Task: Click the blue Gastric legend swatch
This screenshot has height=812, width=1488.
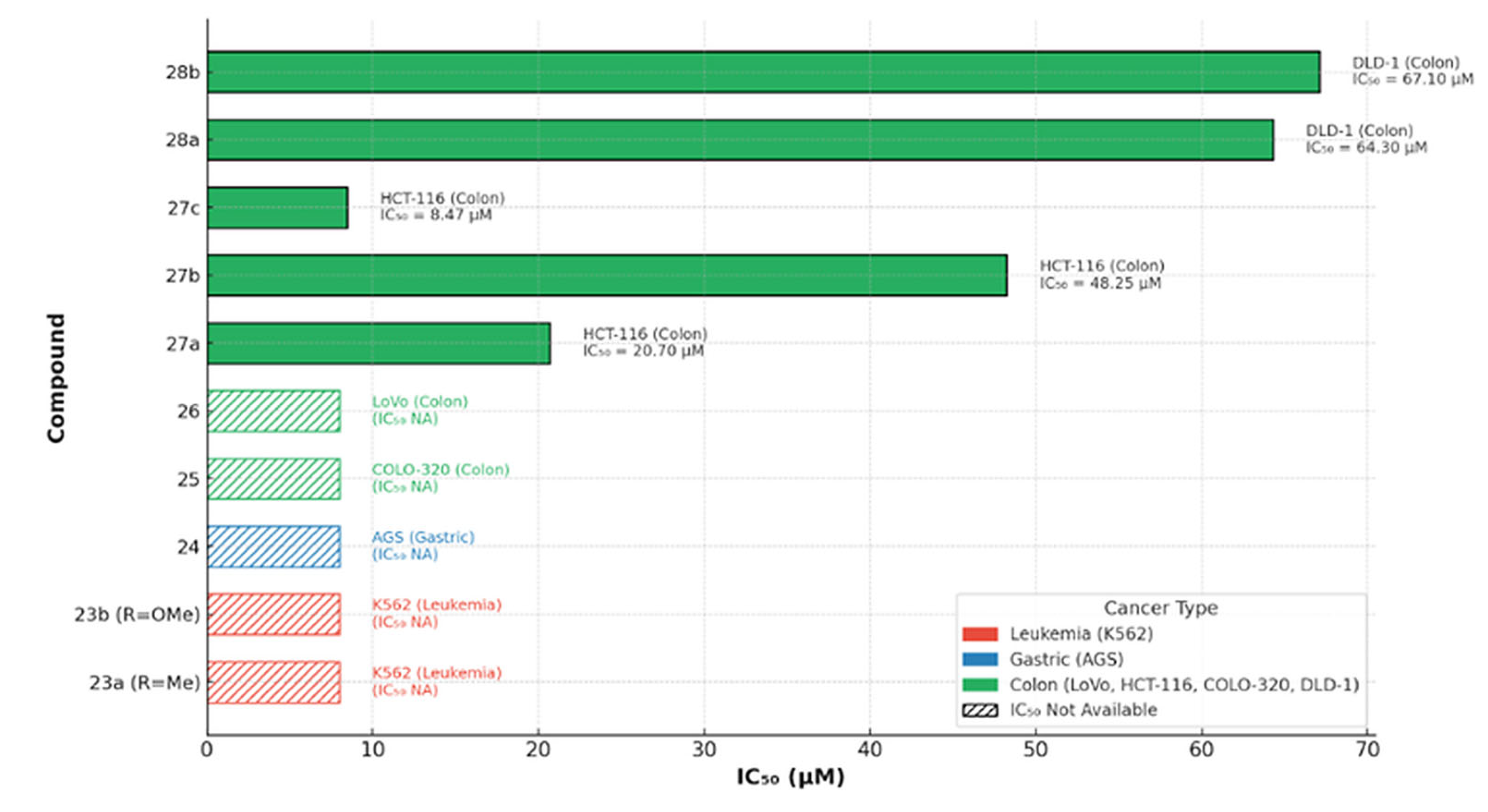Action: click(x=980, y=659)
